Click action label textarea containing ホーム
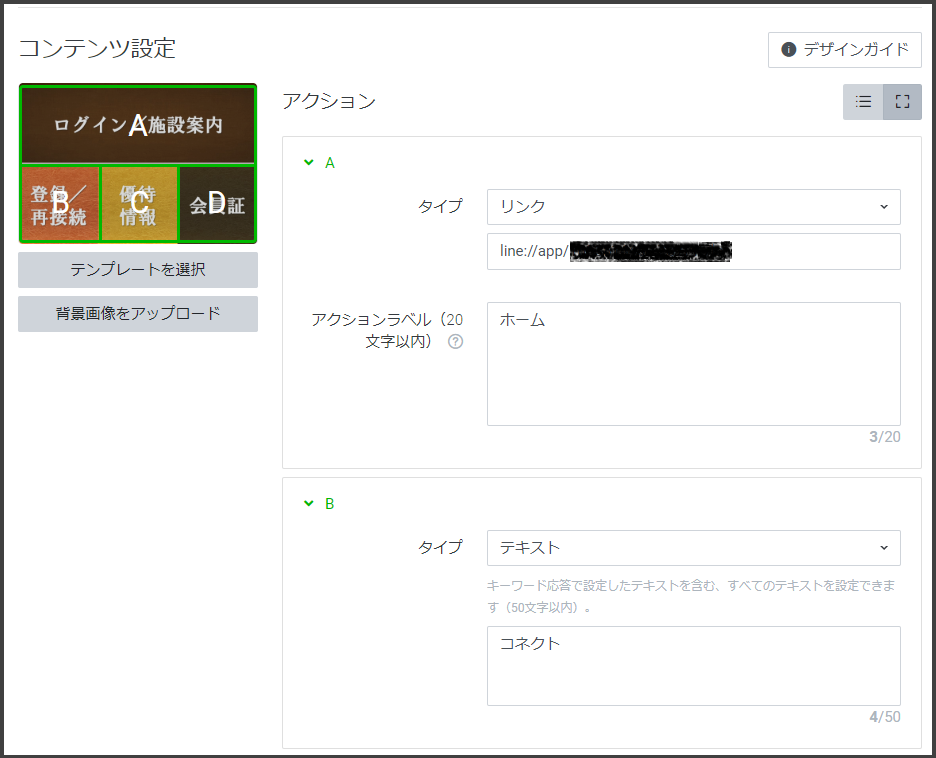Viewport: 936px width, 758px height. coord(693,364)
